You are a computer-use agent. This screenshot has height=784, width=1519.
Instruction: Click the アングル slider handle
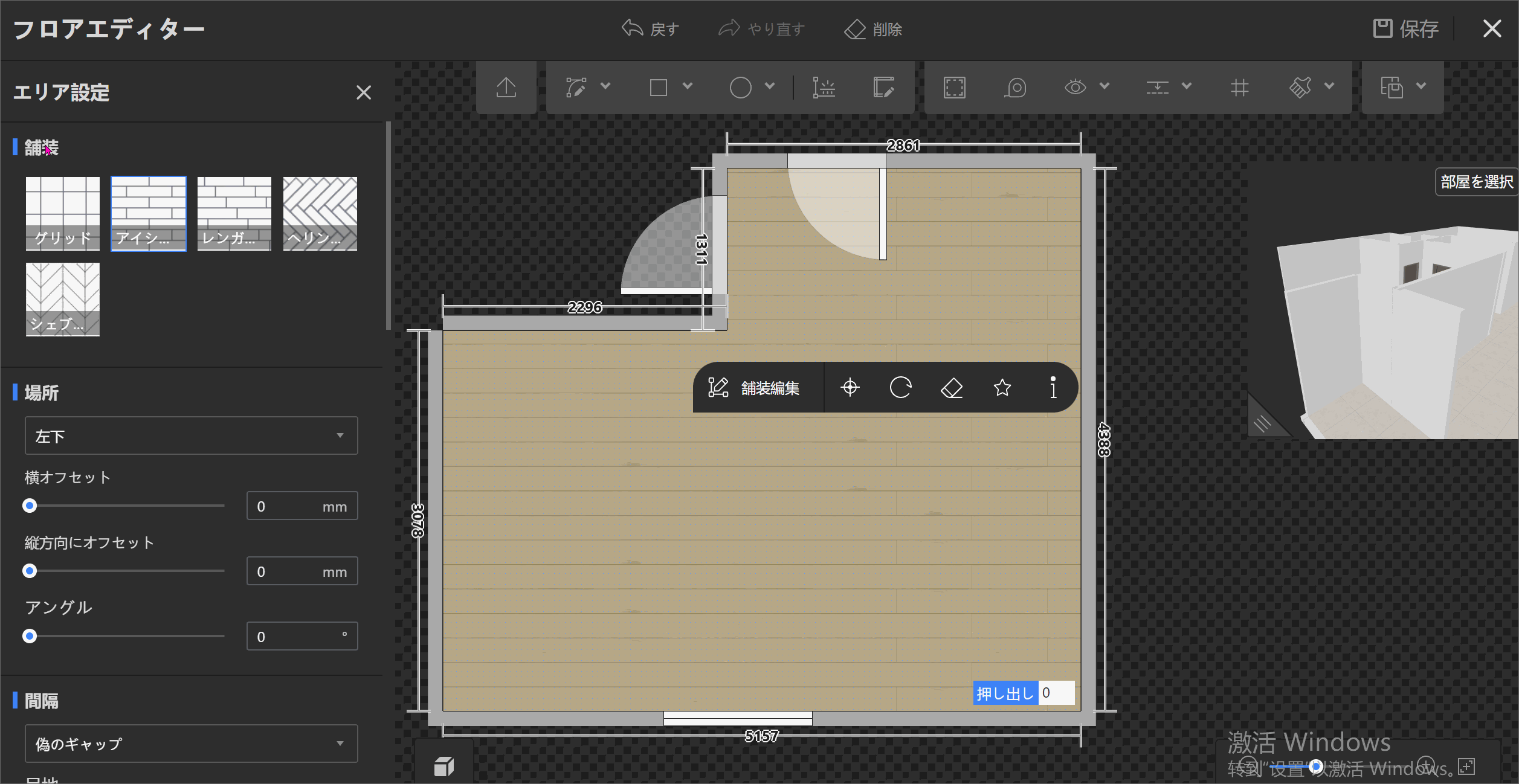coord(30,636)
